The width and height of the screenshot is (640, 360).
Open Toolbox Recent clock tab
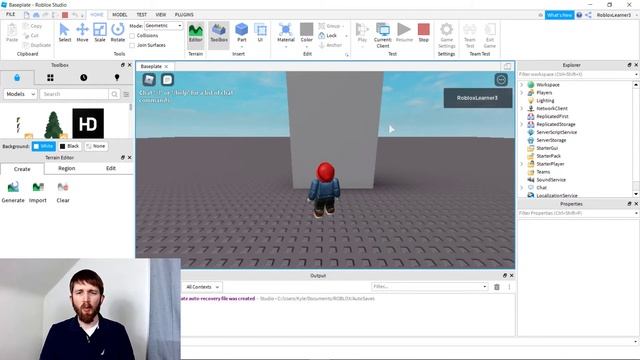pos(84,78)
